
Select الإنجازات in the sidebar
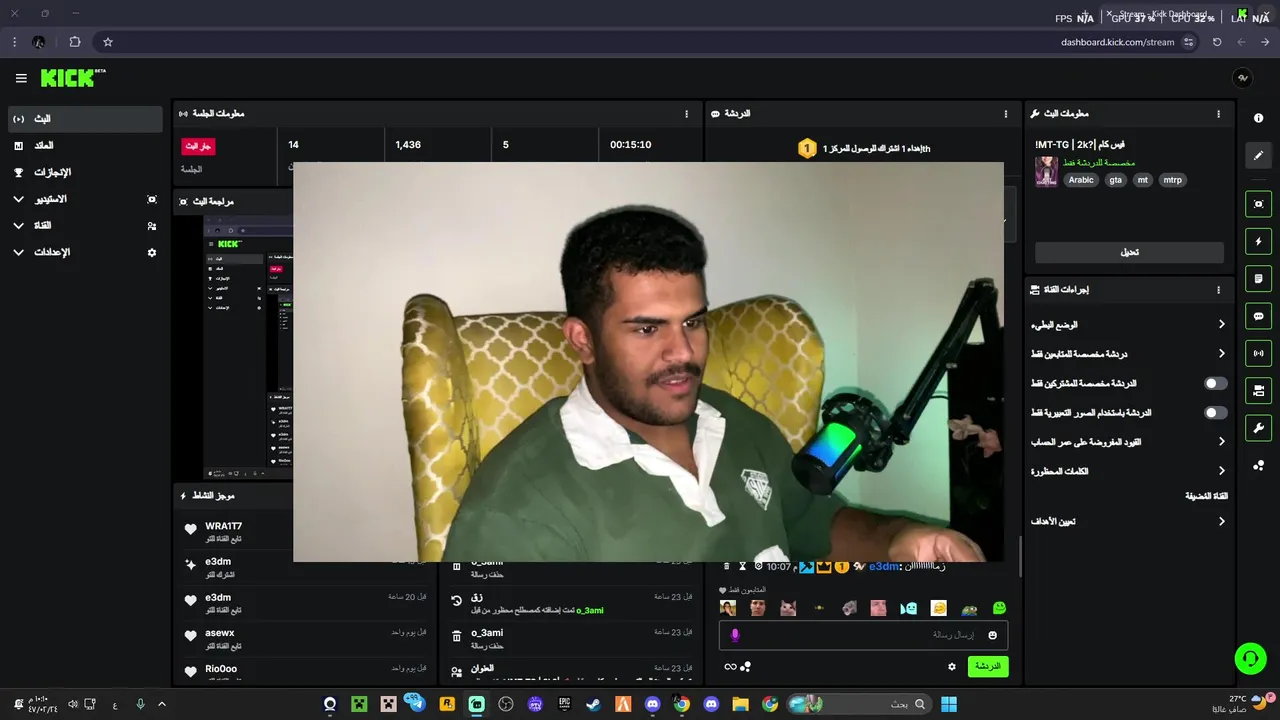click(x=85, y=172)
